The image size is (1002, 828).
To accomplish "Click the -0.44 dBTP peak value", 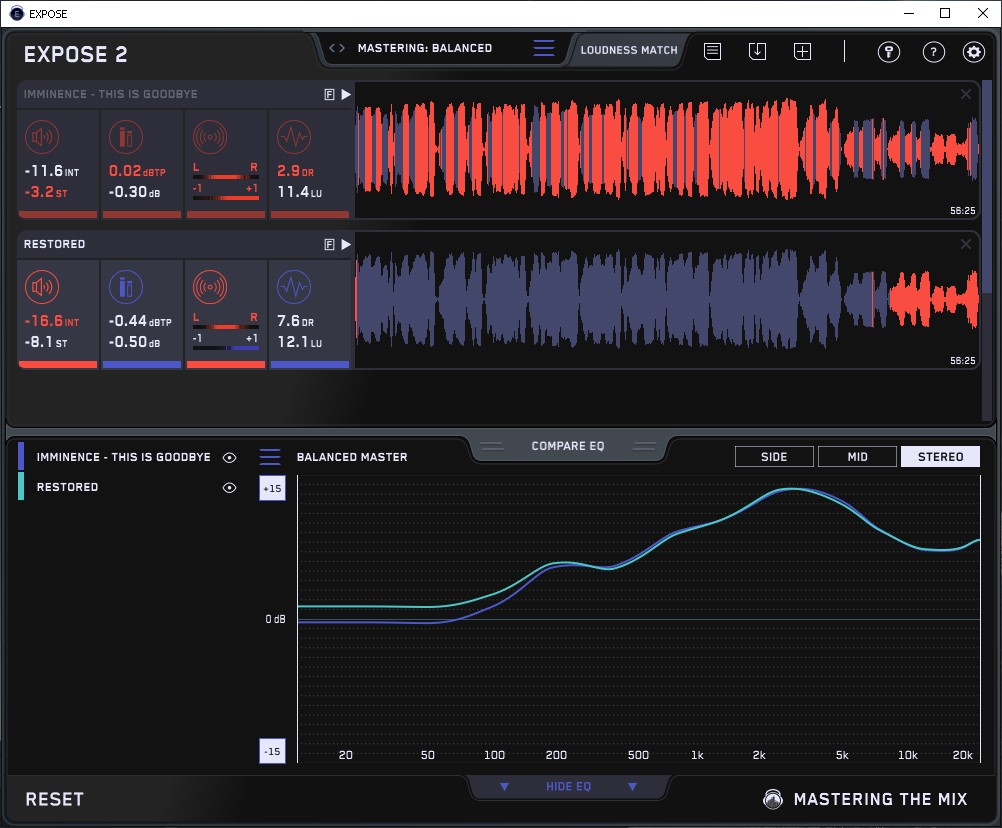I will click(x=140, y=321).
